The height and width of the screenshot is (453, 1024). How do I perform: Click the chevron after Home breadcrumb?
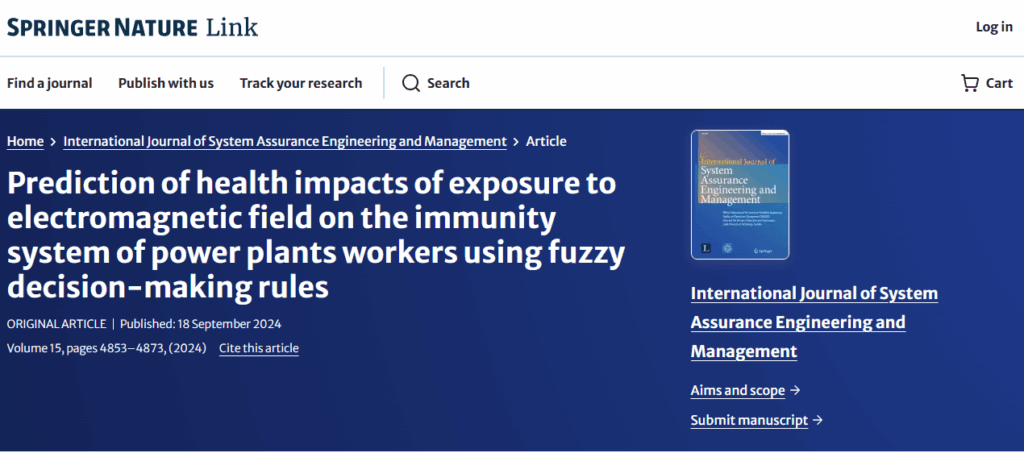pos(53,142)
